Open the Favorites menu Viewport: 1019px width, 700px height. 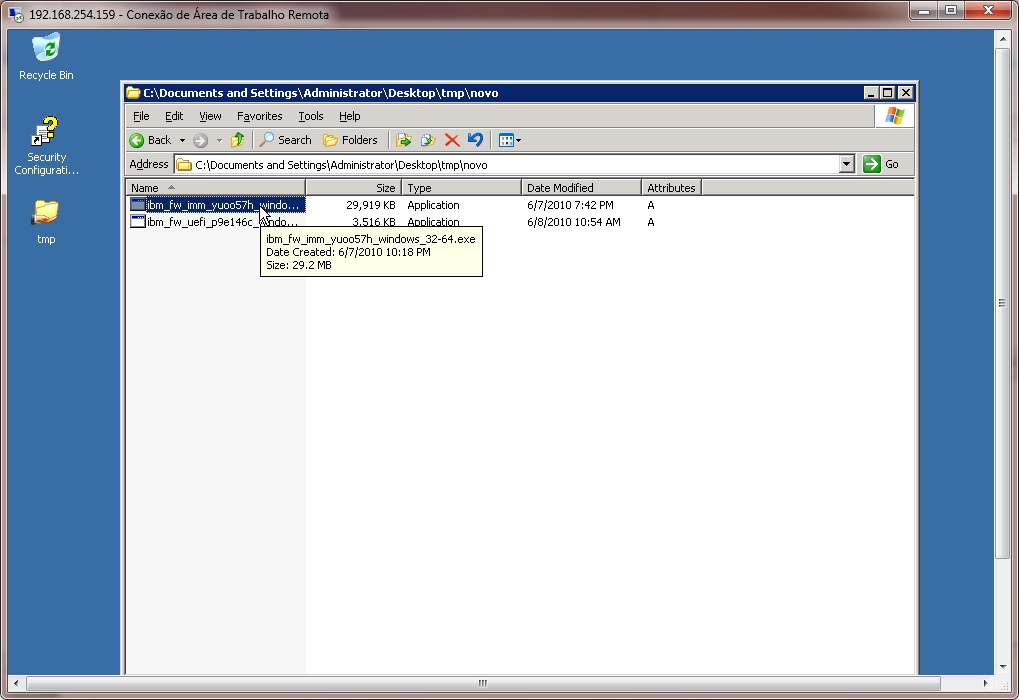[259, 116]
